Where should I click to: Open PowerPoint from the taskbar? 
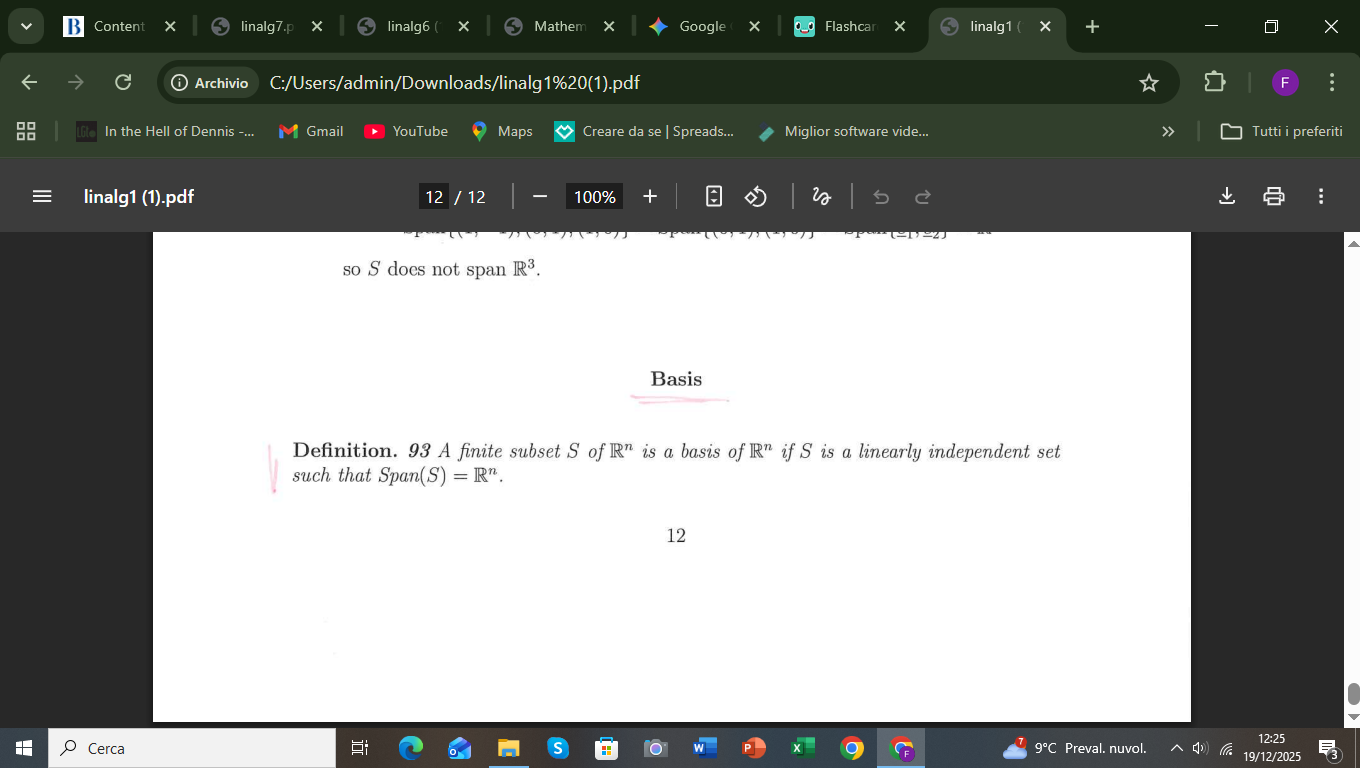(753, 748)
